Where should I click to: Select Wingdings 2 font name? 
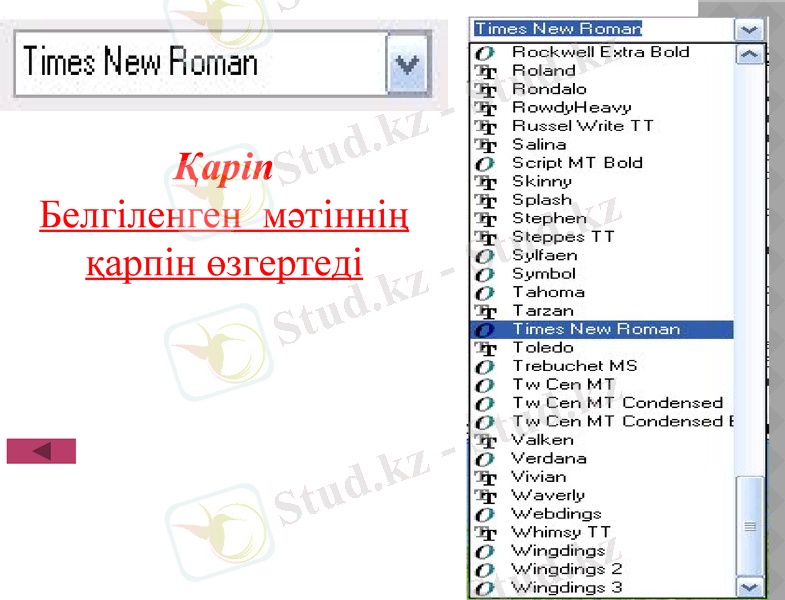coord(567,569)
